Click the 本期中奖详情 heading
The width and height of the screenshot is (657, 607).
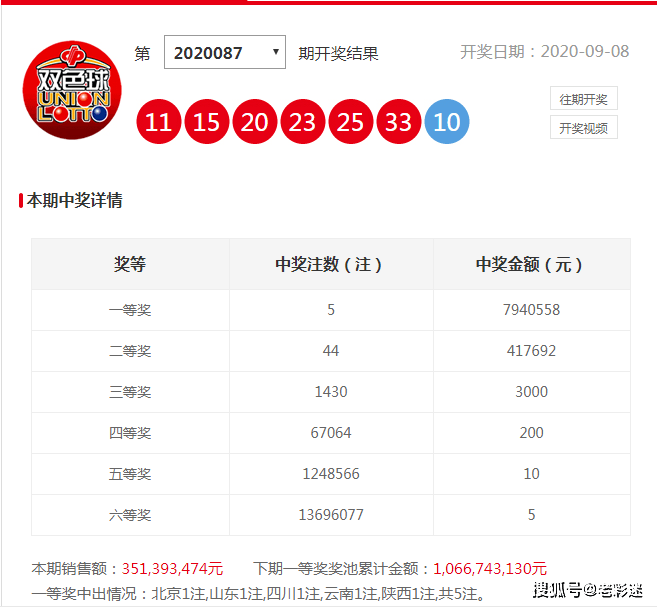[74, 200]
